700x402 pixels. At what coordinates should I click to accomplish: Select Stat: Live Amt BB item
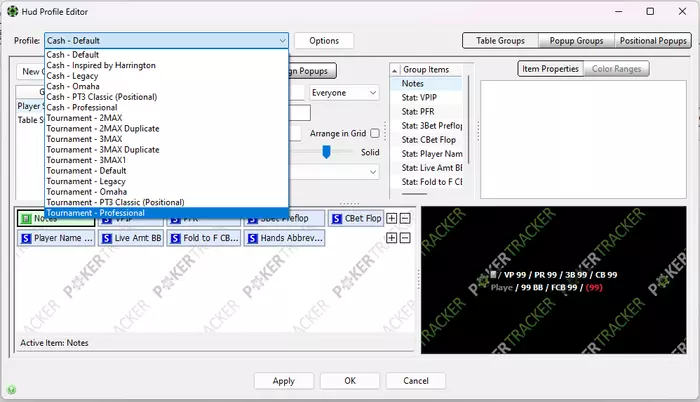point(426,168)
